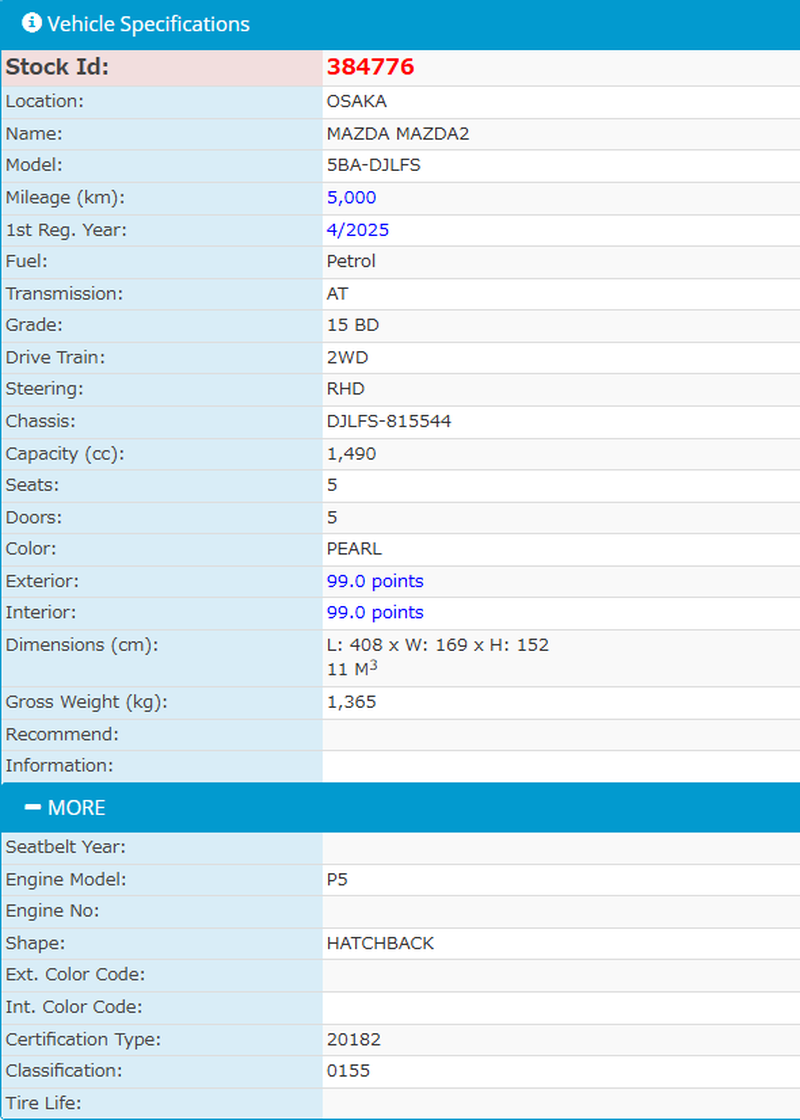Select the classification value 0155

click(x=349, y=1071)
